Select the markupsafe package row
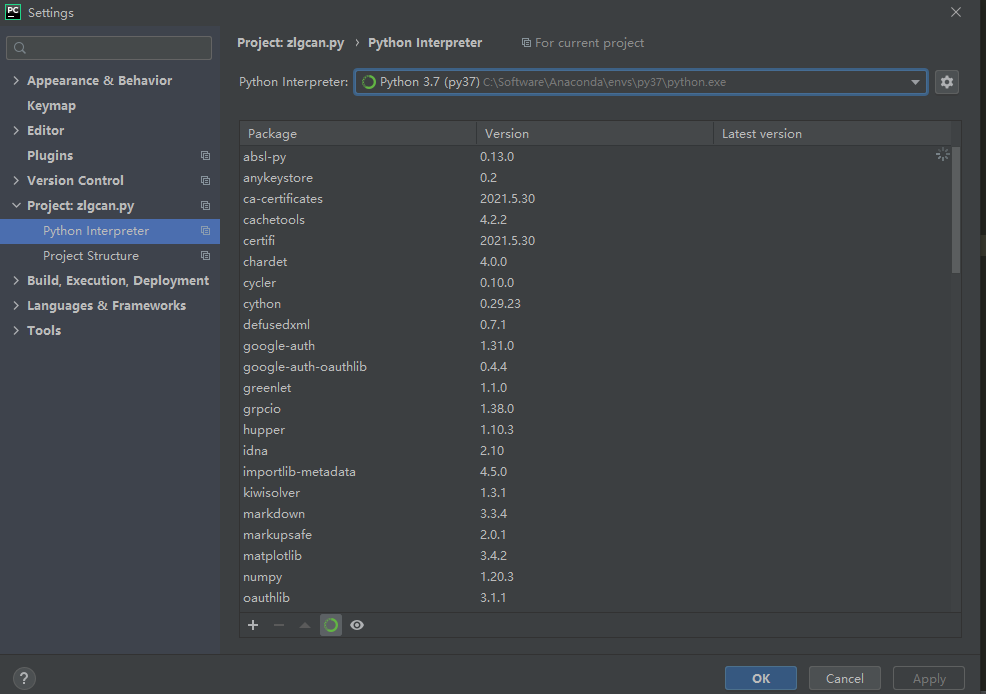 (x=595, y=535)
